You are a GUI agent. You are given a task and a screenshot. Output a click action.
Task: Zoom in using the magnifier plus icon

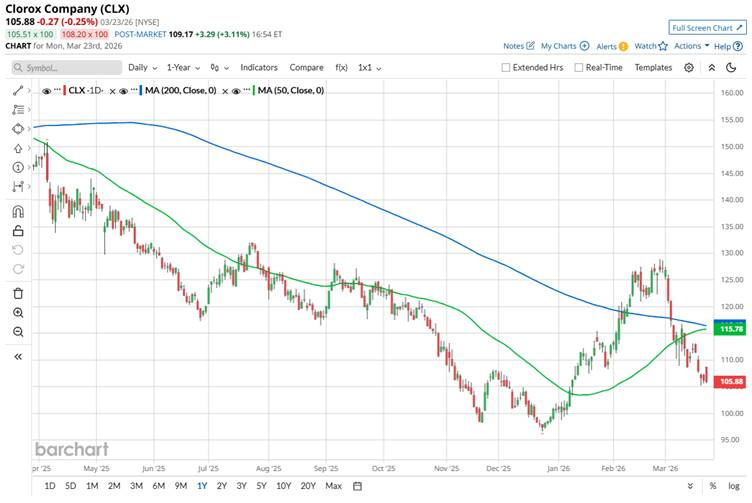pyautogui.click(x=18, y=312)
